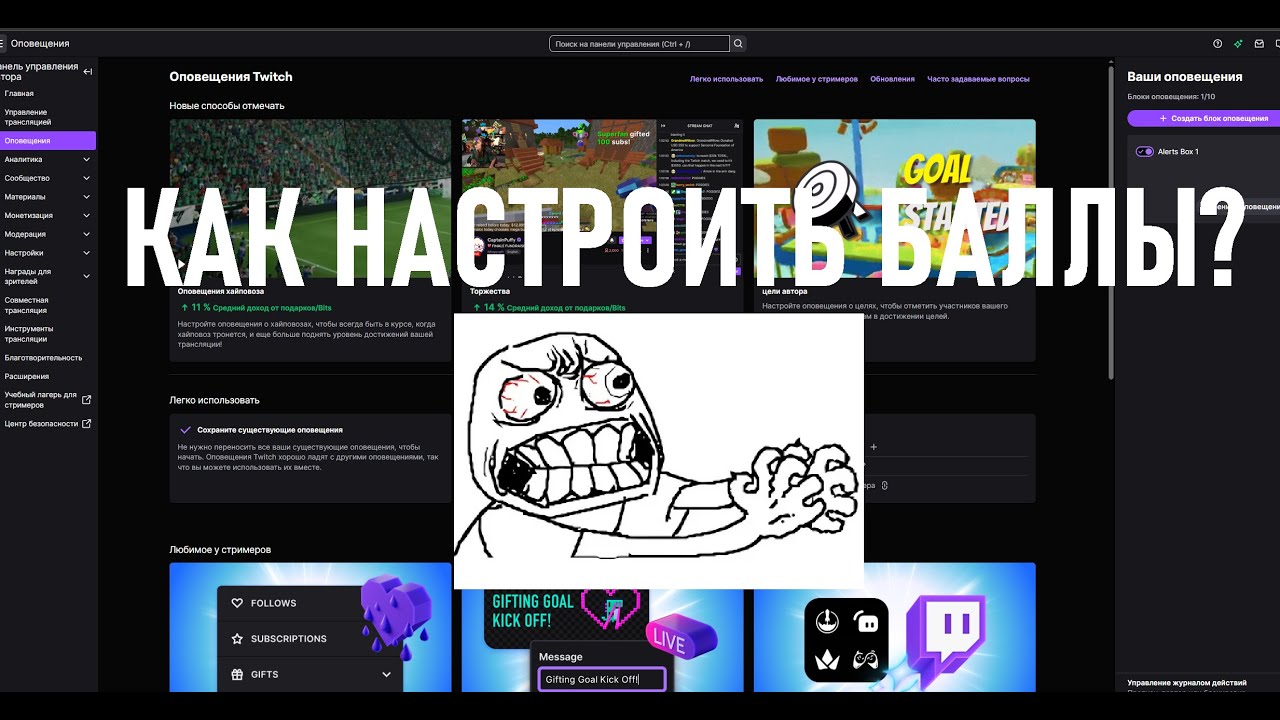Click the star icon next to SUBSCRIPTIONS
Screen dimensions: 1280x720
(237, 638)
